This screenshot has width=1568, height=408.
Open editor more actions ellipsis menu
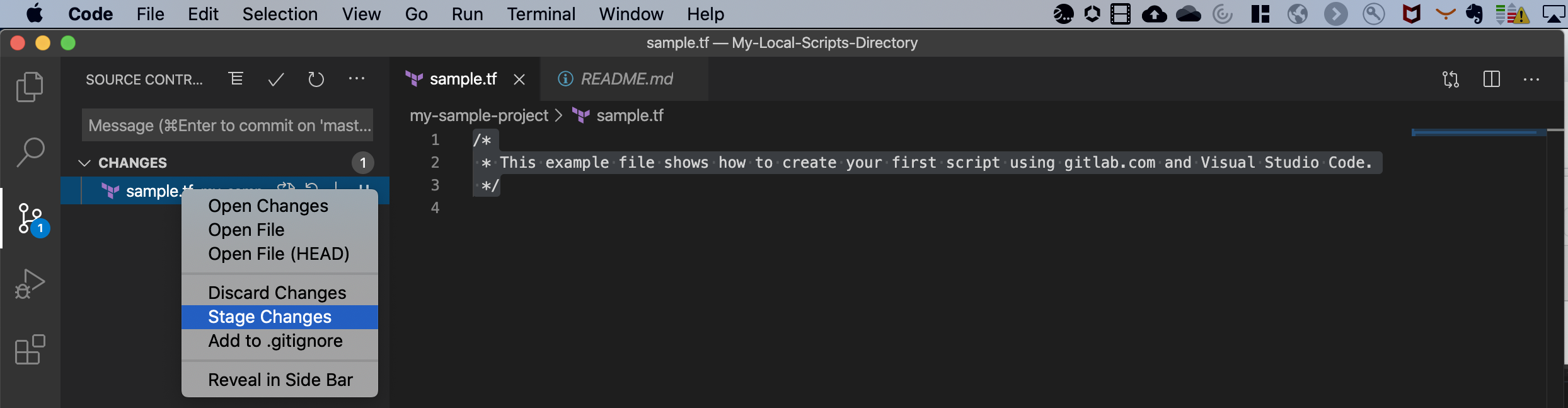pos(1531,79)
